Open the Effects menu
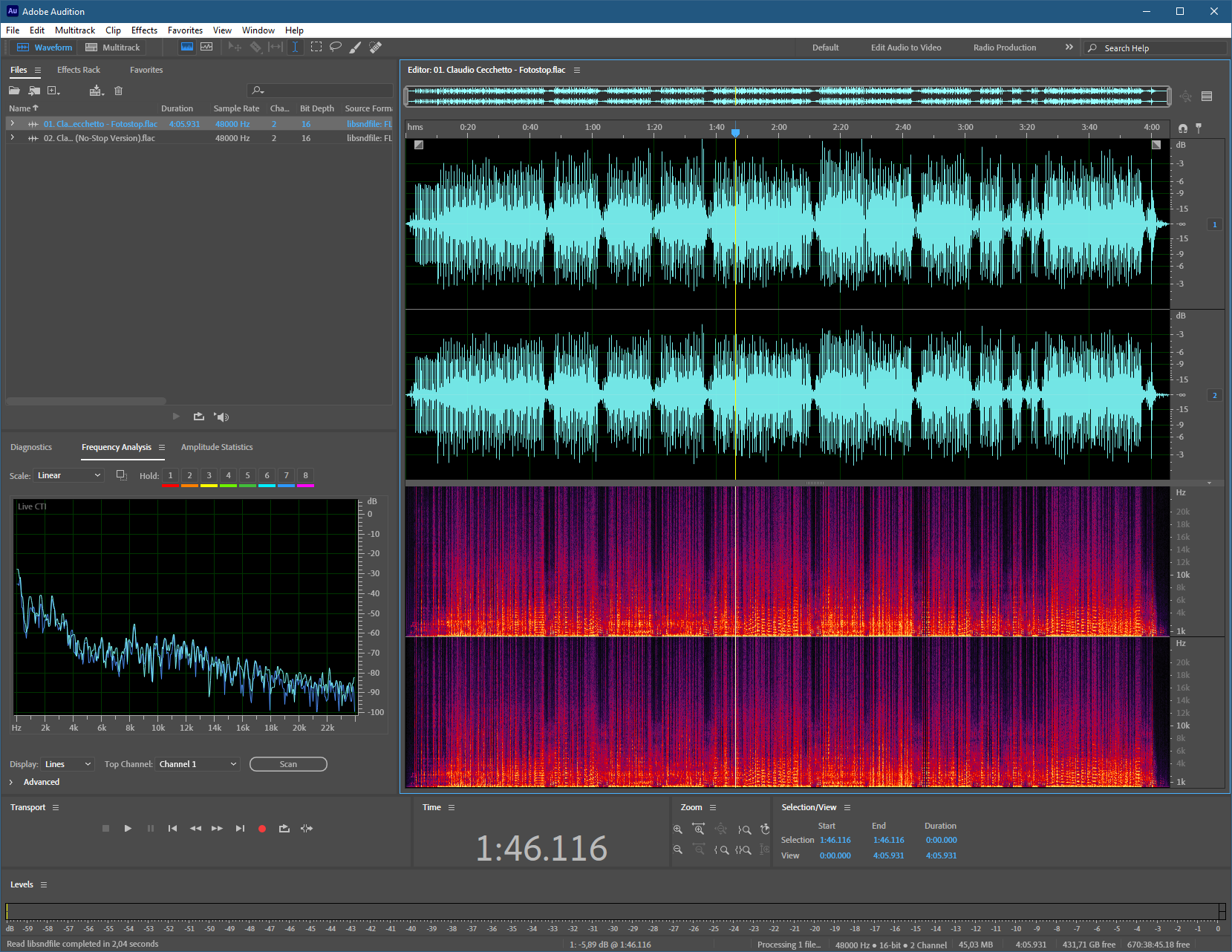Image resolution: width=1232 pixels, height=952 pixels. [144, 30]
